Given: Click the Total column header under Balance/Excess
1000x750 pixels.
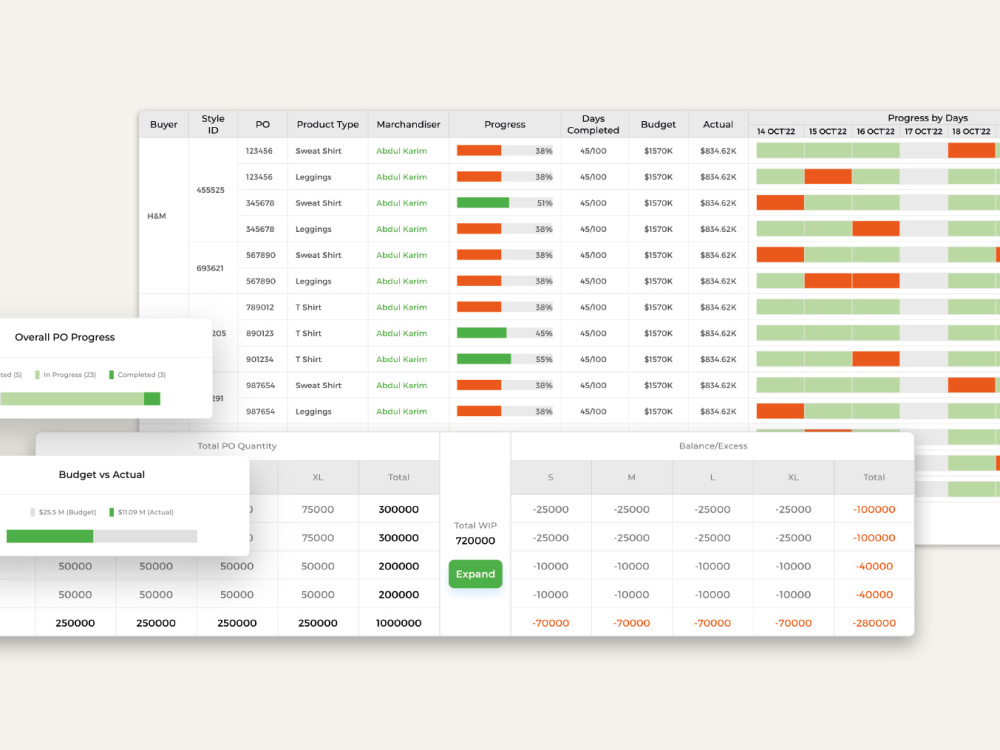Looking at the screenshot, I should pos(874,477).
